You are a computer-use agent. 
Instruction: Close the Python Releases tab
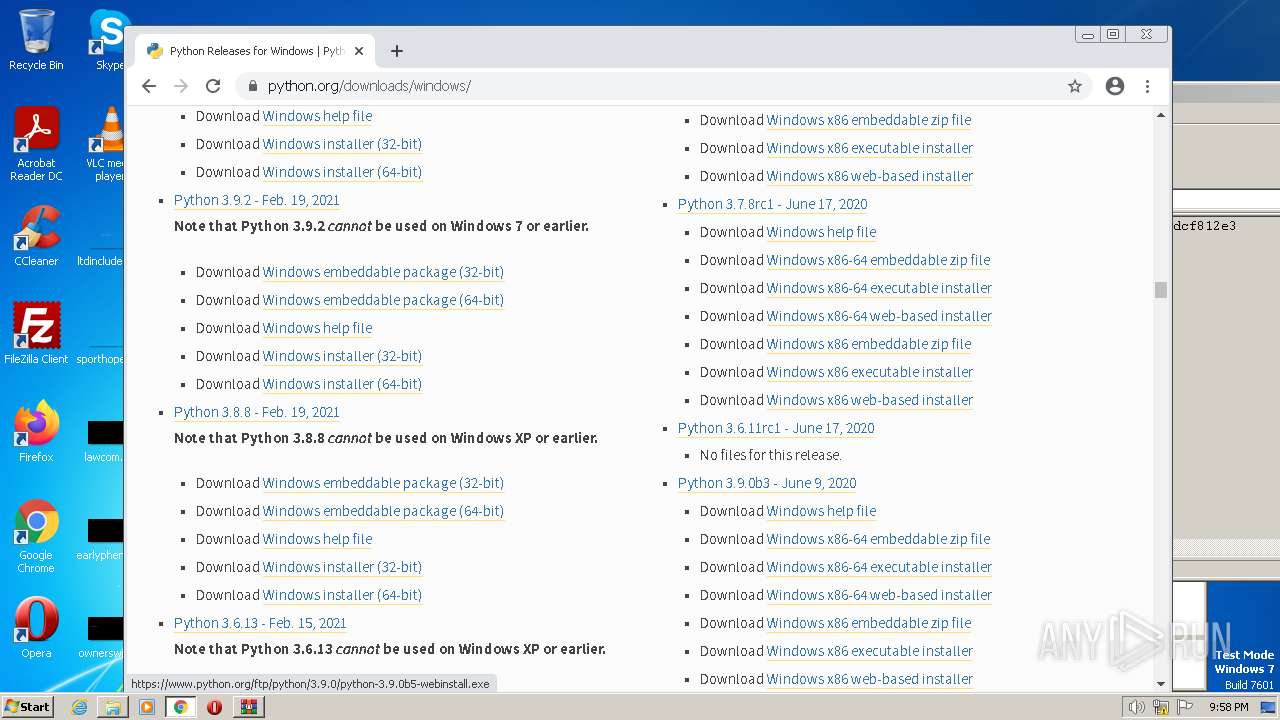tap(359, 51)
